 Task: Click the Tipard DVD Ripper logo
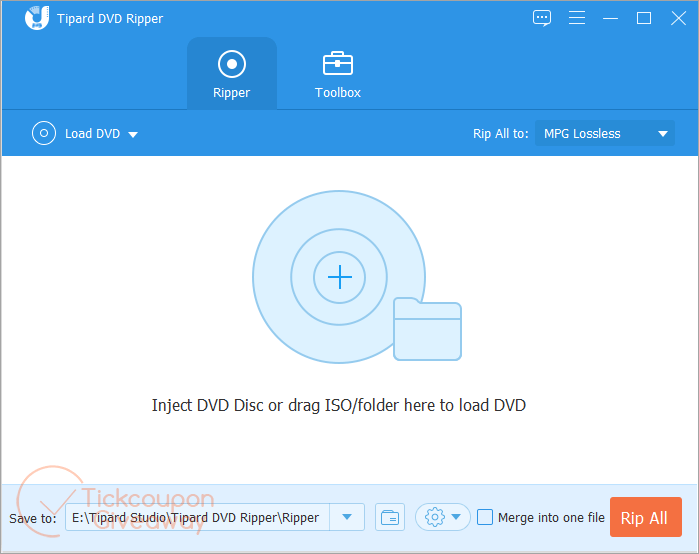click(x=37, y=18)
